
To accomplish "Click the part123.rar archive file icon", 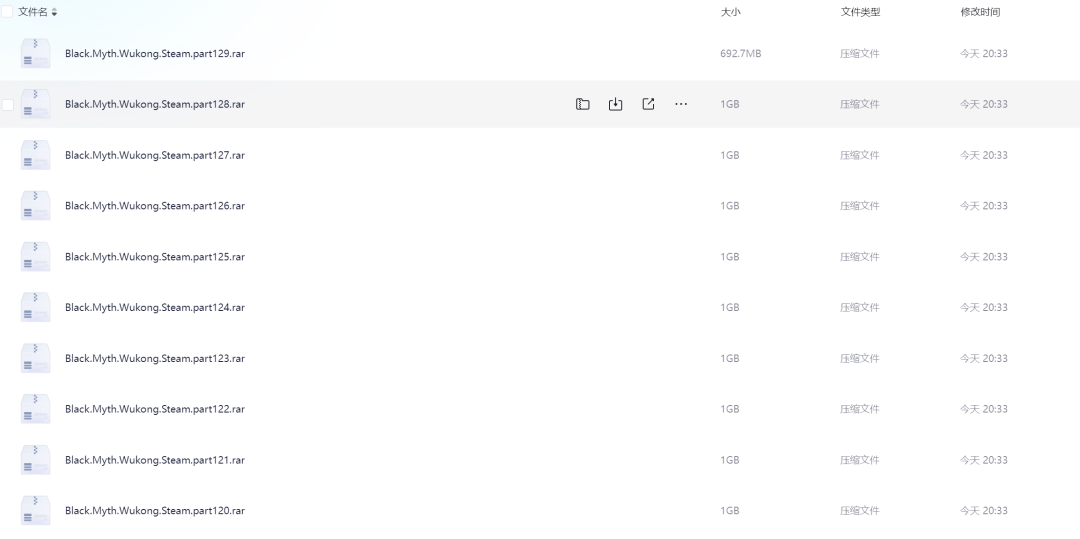I will click(35, 359).
